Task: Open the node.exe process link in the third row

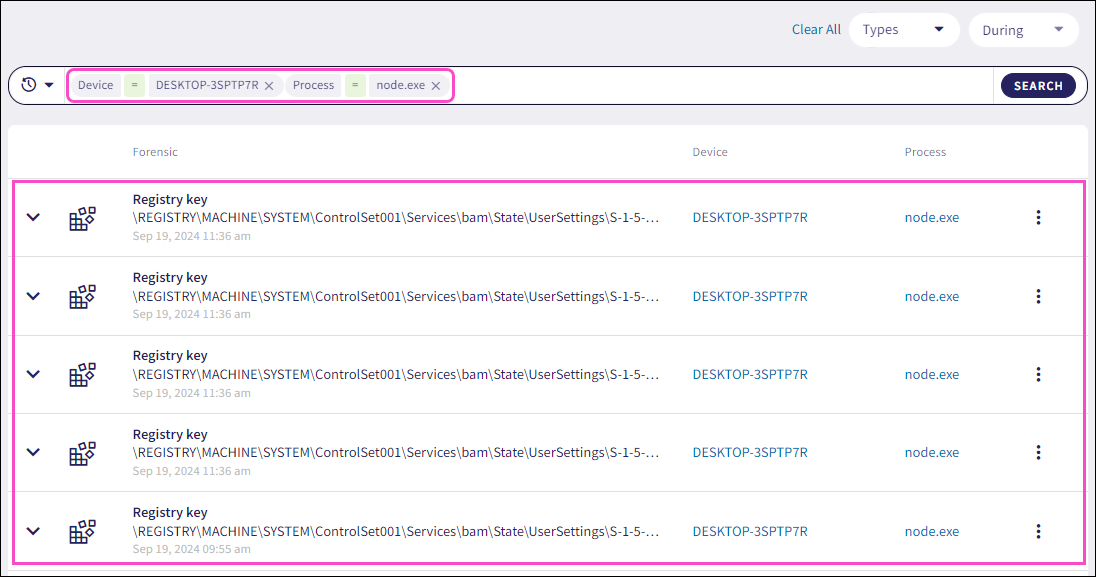Action: [x=931, y=374]
